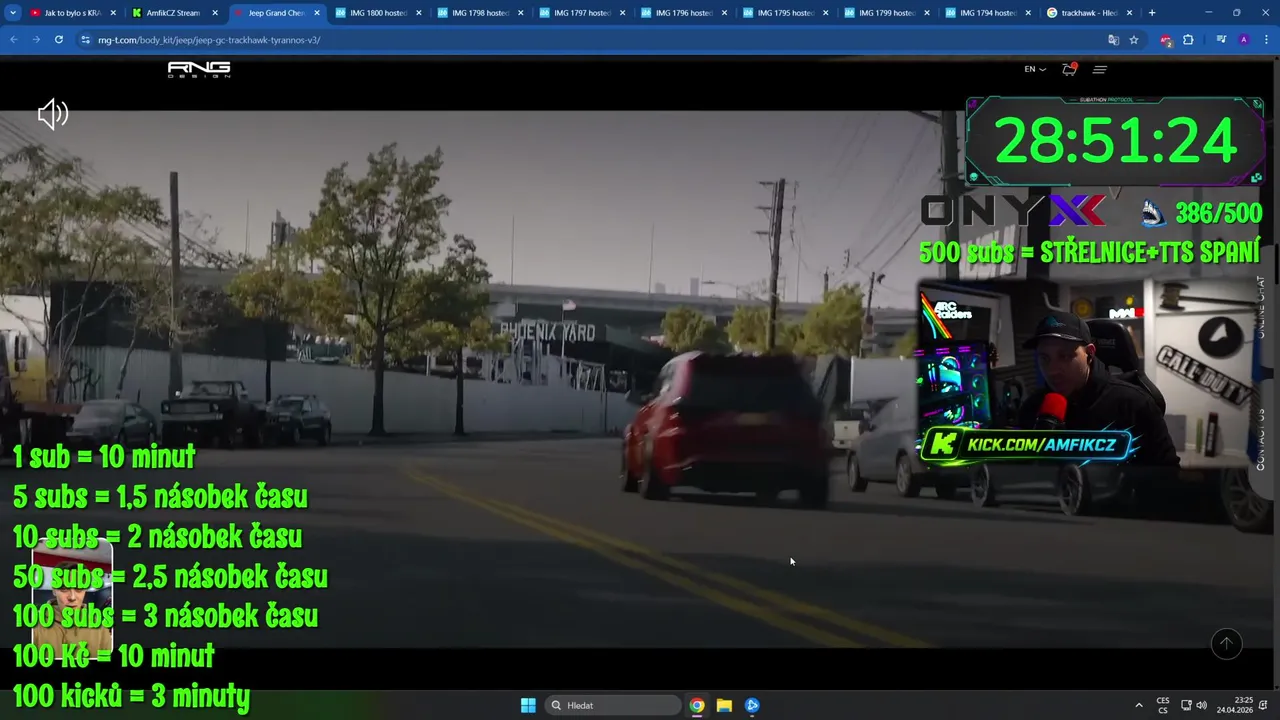Close the trackhawk search tab

(x=1130, y=13)
